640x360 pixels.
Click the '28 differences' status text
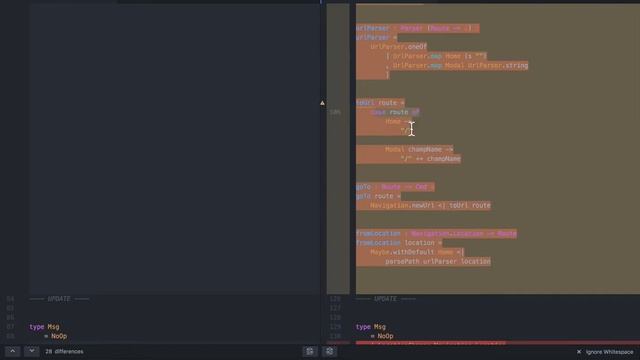(x=64, y=351)
